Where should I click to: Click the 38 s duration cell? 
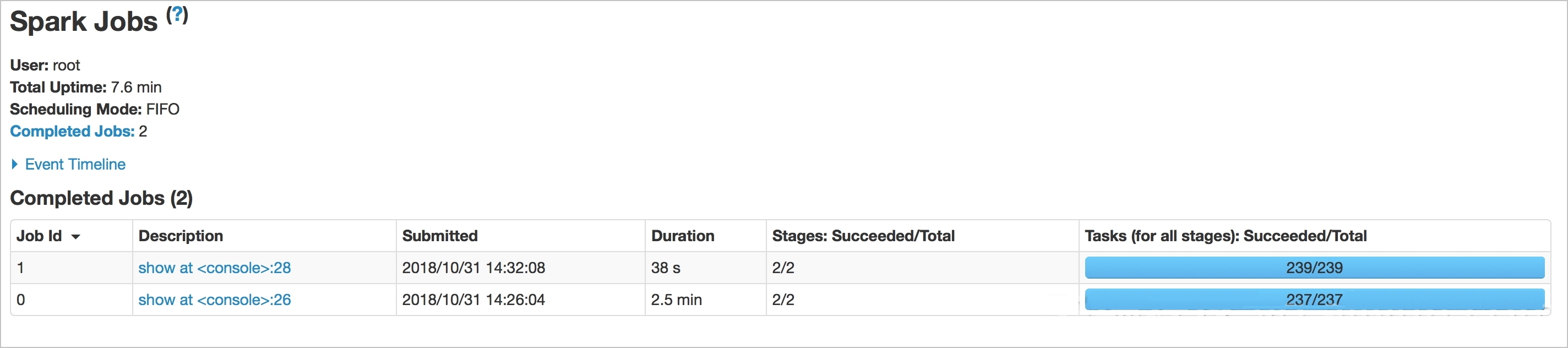pos(665,268)
